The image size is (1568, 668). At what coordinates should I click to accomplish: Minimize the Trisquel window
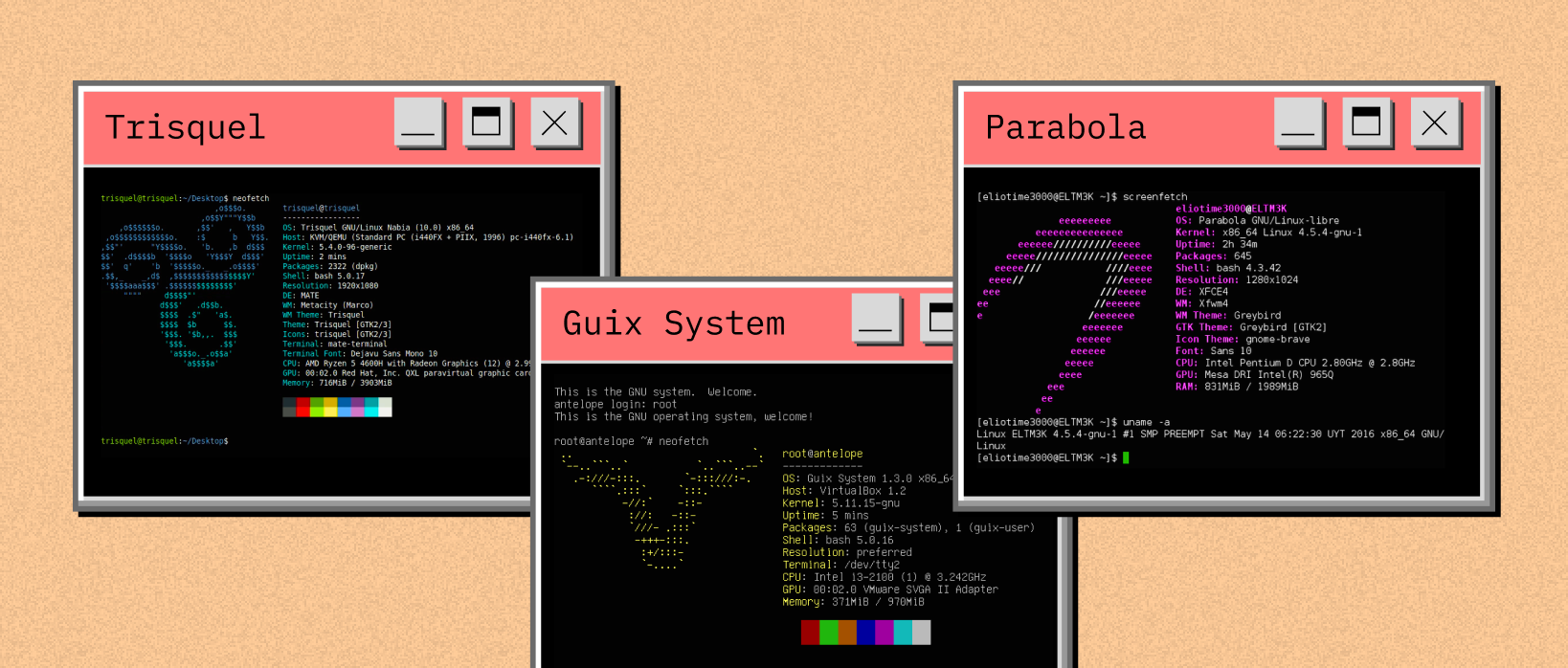pyautogui.click(x=418, y=123)
